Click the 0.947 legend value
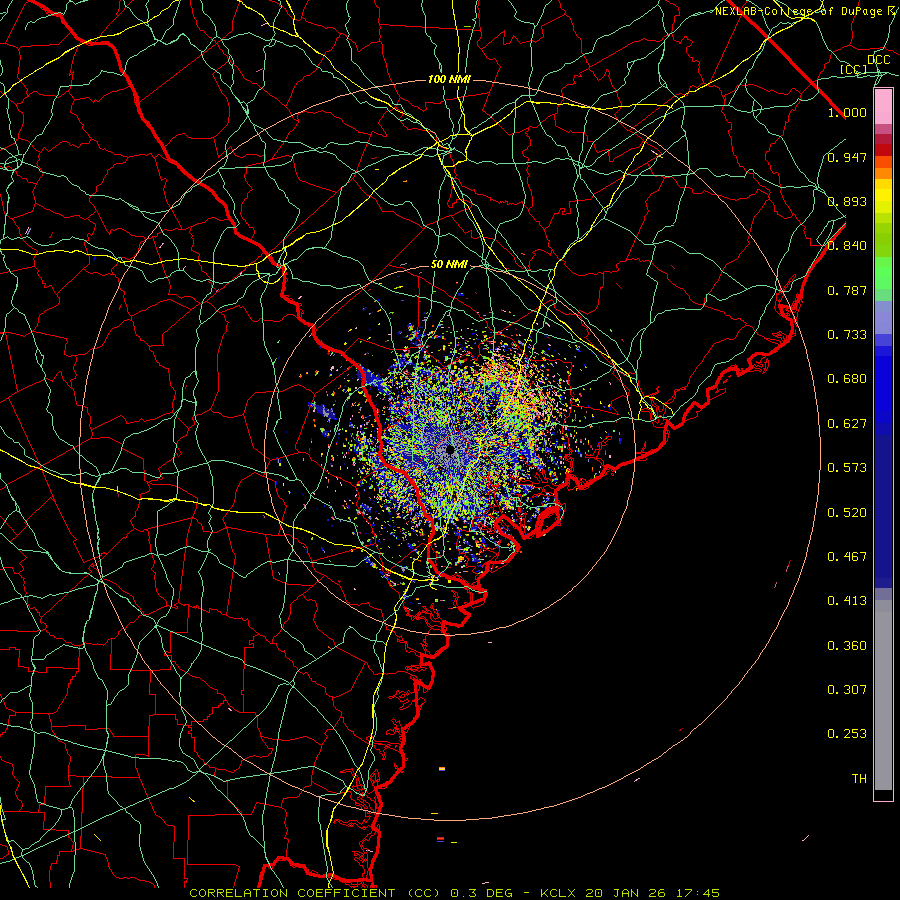The height and width of the screenshot is (900, 900). pos(847,157)
